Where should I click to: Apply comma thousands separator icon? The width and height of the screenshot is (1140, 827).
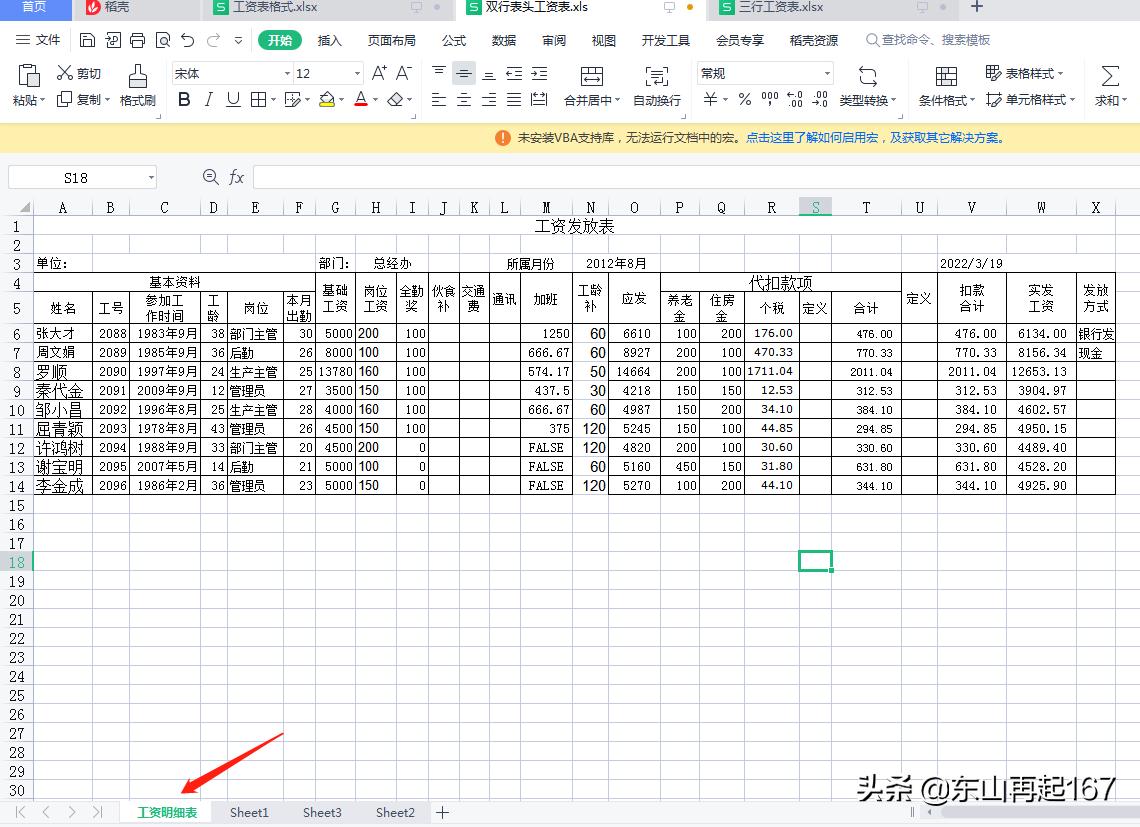(x=770, y=97)
